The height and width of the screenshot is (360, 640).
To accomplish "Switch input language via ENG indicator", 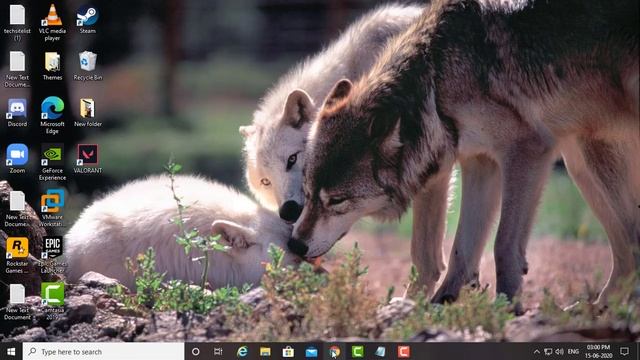I will 573,351.
